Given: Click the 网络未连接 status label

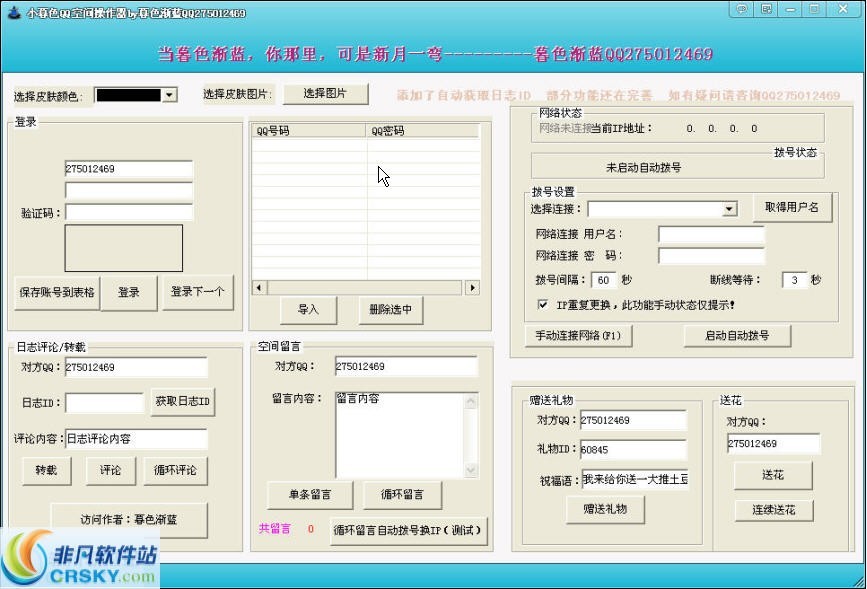Looking at the screenshot, I should [565, 128].
